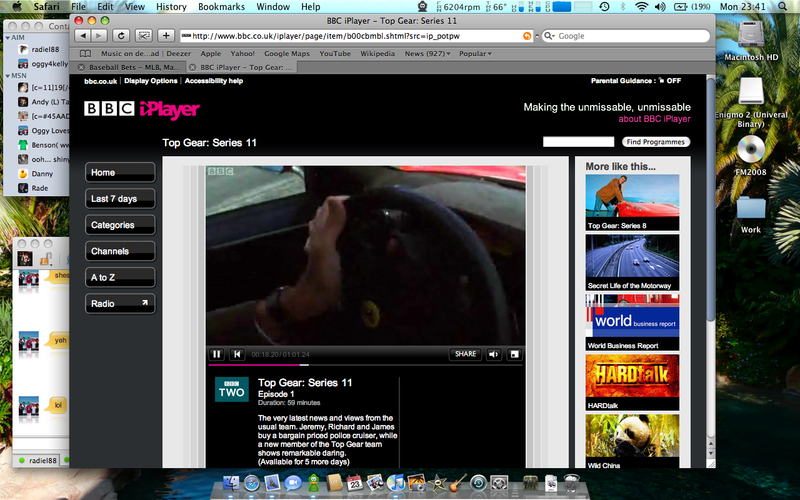This screenshot has width=800, height=500.
Task: Open Popular bookmarks dropdown
Action: 475,54
